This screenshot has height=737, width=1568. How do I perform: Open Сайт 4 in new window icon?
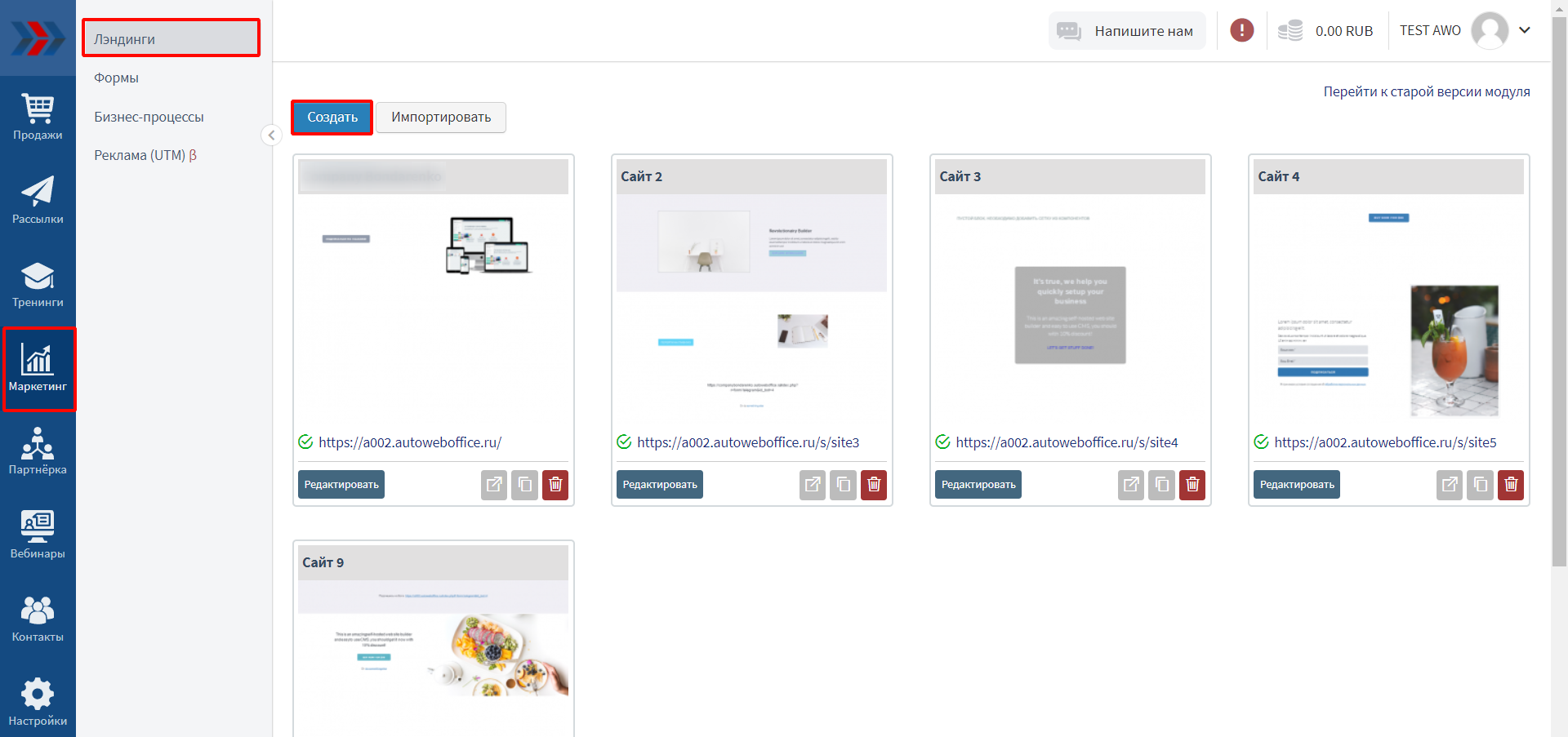tap(1450, 485)
